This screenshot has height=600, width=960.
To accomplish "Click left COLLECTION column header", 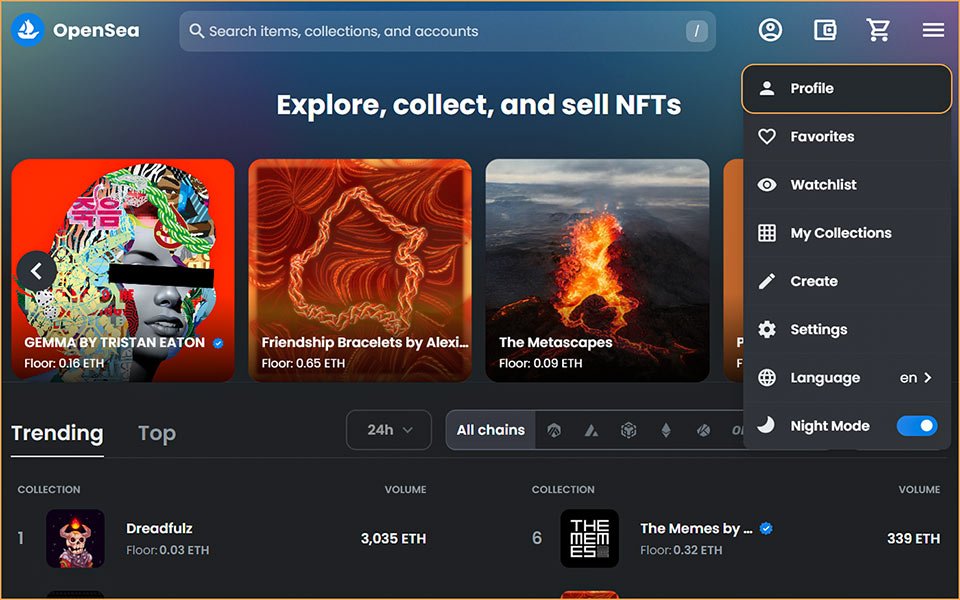I will click(x=49, y=489).
